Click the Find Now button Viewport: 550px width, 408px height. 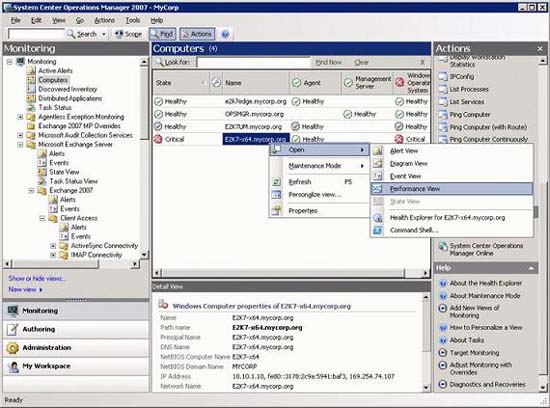coord(328,62)
